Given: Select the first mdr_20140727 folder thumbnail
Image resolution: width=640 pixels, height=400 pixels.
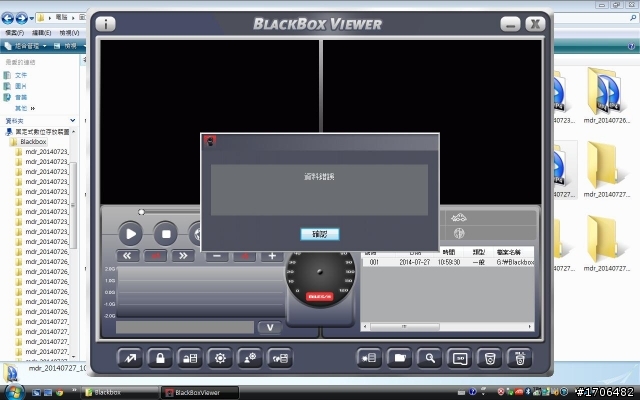Looking at the screenshot, I should point(606,169).
